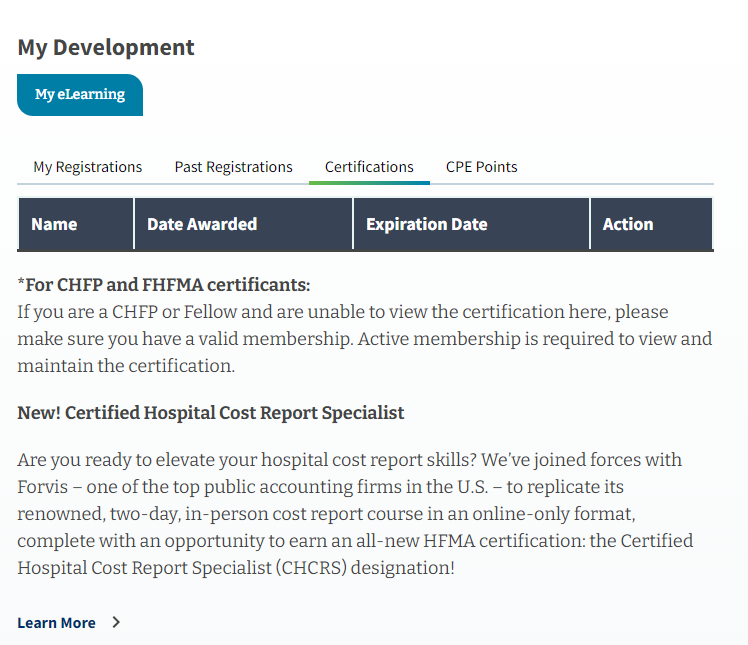
Task: Sort by the Name column header
Action: tap(54, 224)
